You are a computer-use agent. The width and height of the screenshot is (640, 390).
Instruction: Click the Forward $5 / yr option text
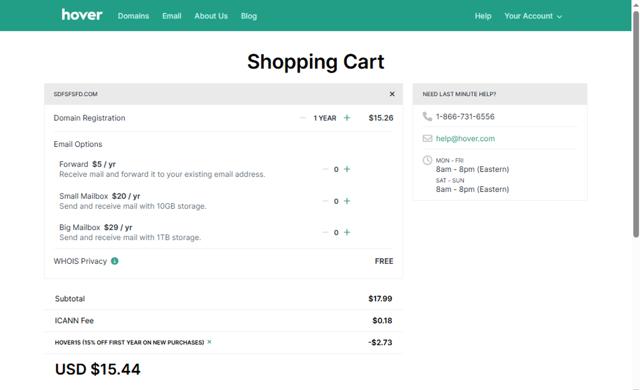[x=87, y=164]
